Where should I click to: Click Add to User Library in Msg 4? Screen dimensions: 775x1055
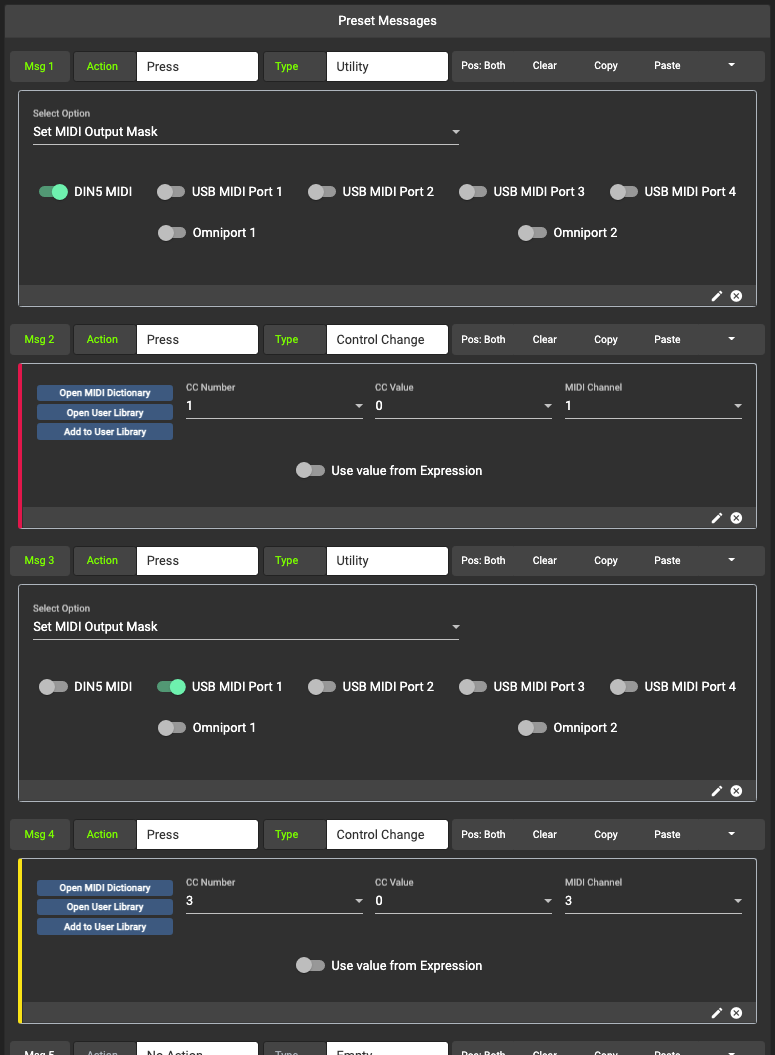[105, 927]
